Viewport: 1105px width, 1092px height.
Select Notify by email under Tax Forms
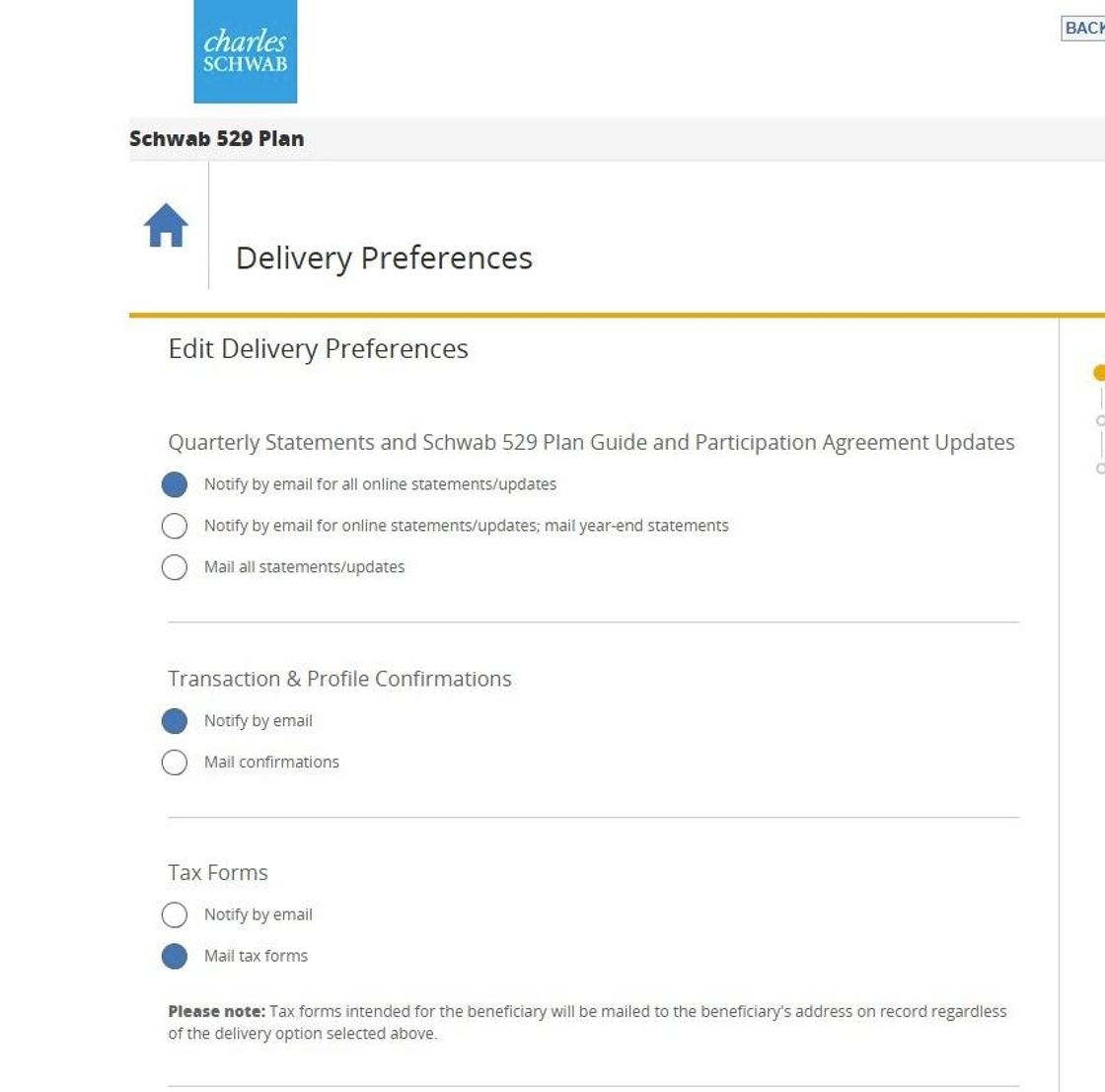coord(175,915)
